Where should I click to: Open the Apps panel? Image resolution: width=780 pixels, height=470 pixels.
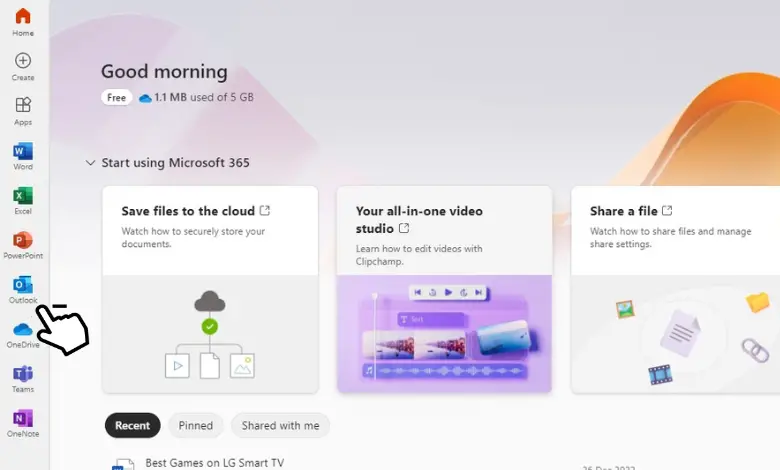(23, 111)
